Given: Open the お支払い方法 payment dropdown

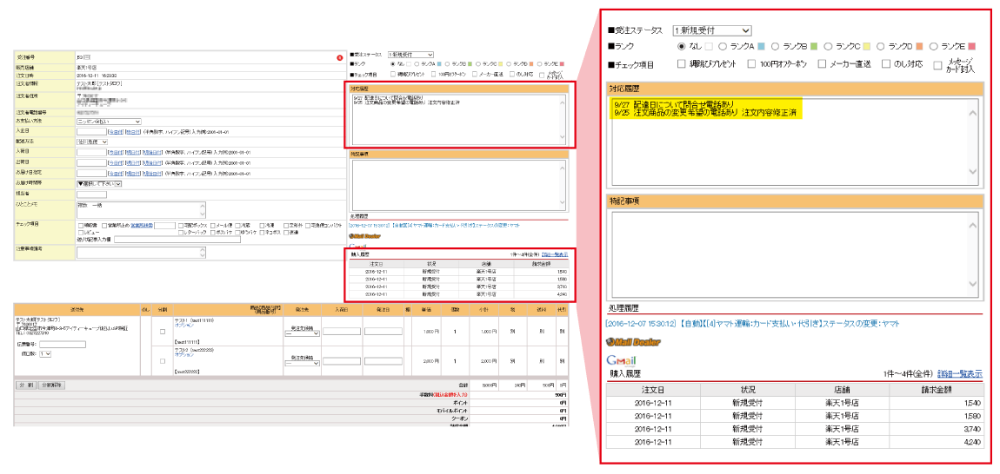Looking at the screenshot, I should tap(108, 121).
